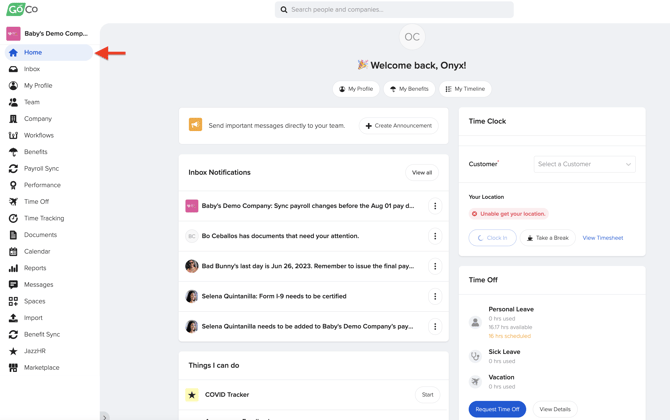
Task: Open options for Form I-9 notification
Action: (434, 296)
